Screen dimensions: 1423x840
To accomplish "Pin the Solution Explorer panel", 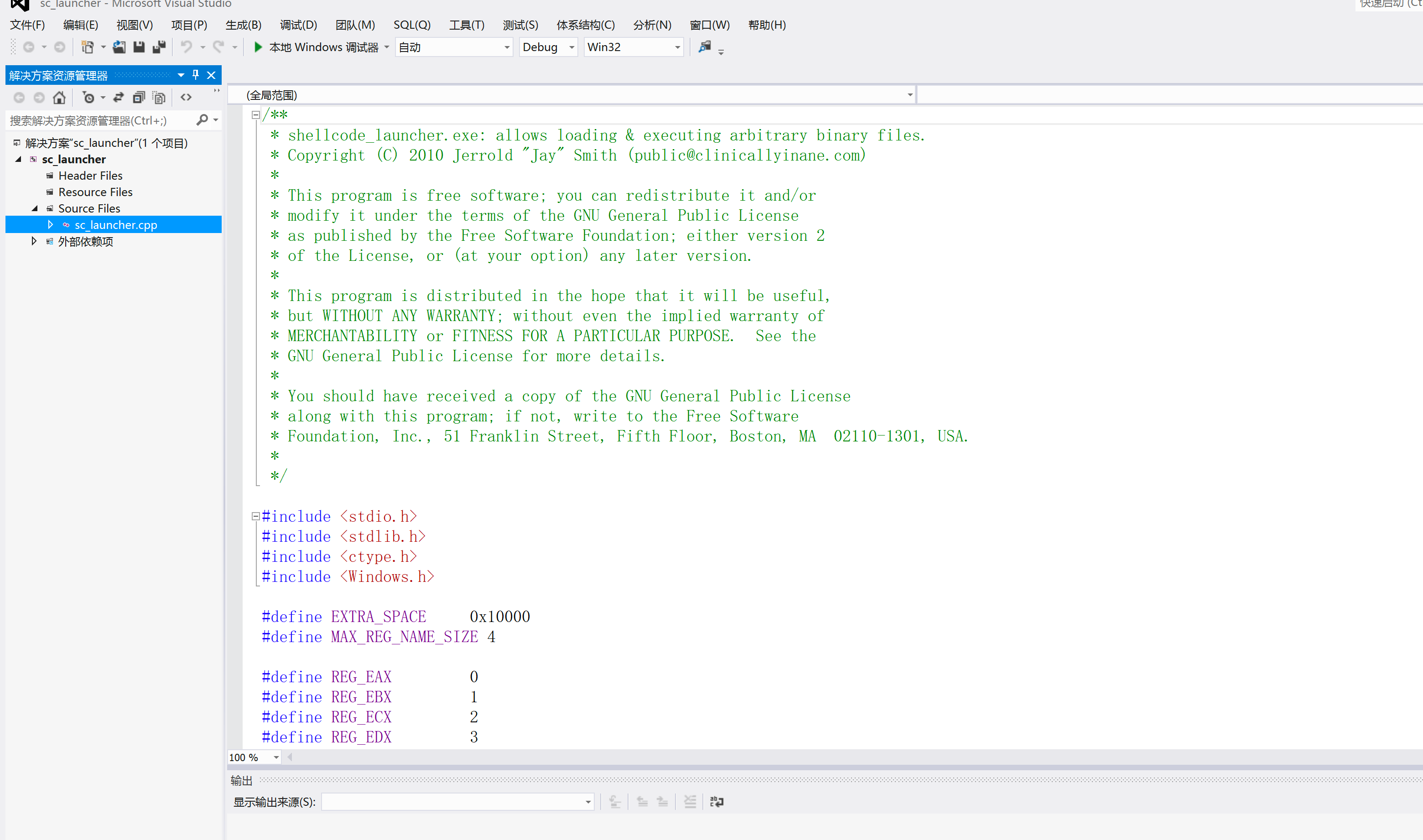I will 196,75.
